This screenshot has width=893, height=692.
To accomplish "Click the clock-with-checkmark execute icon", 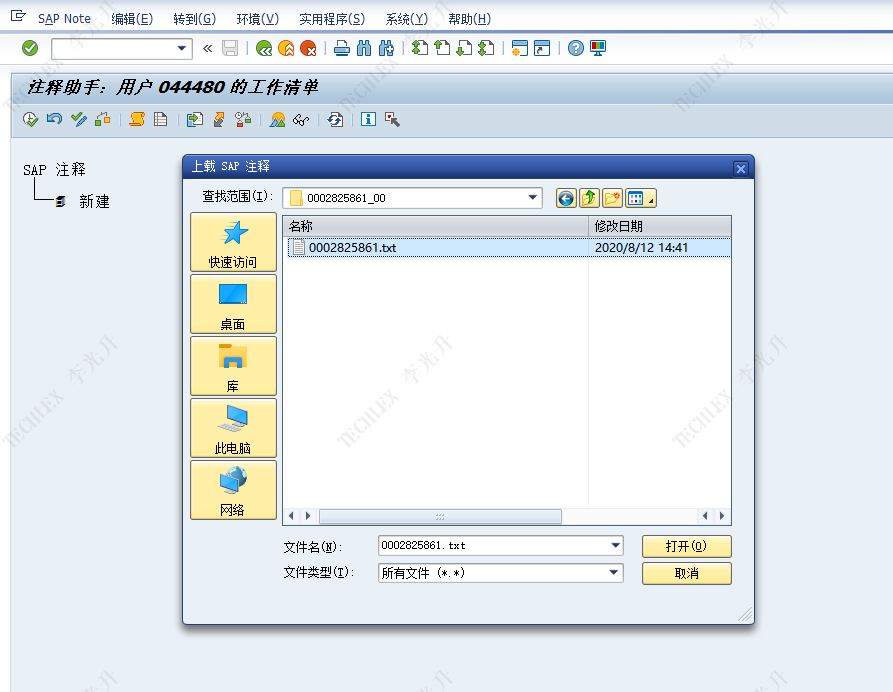I will (30, 120).
